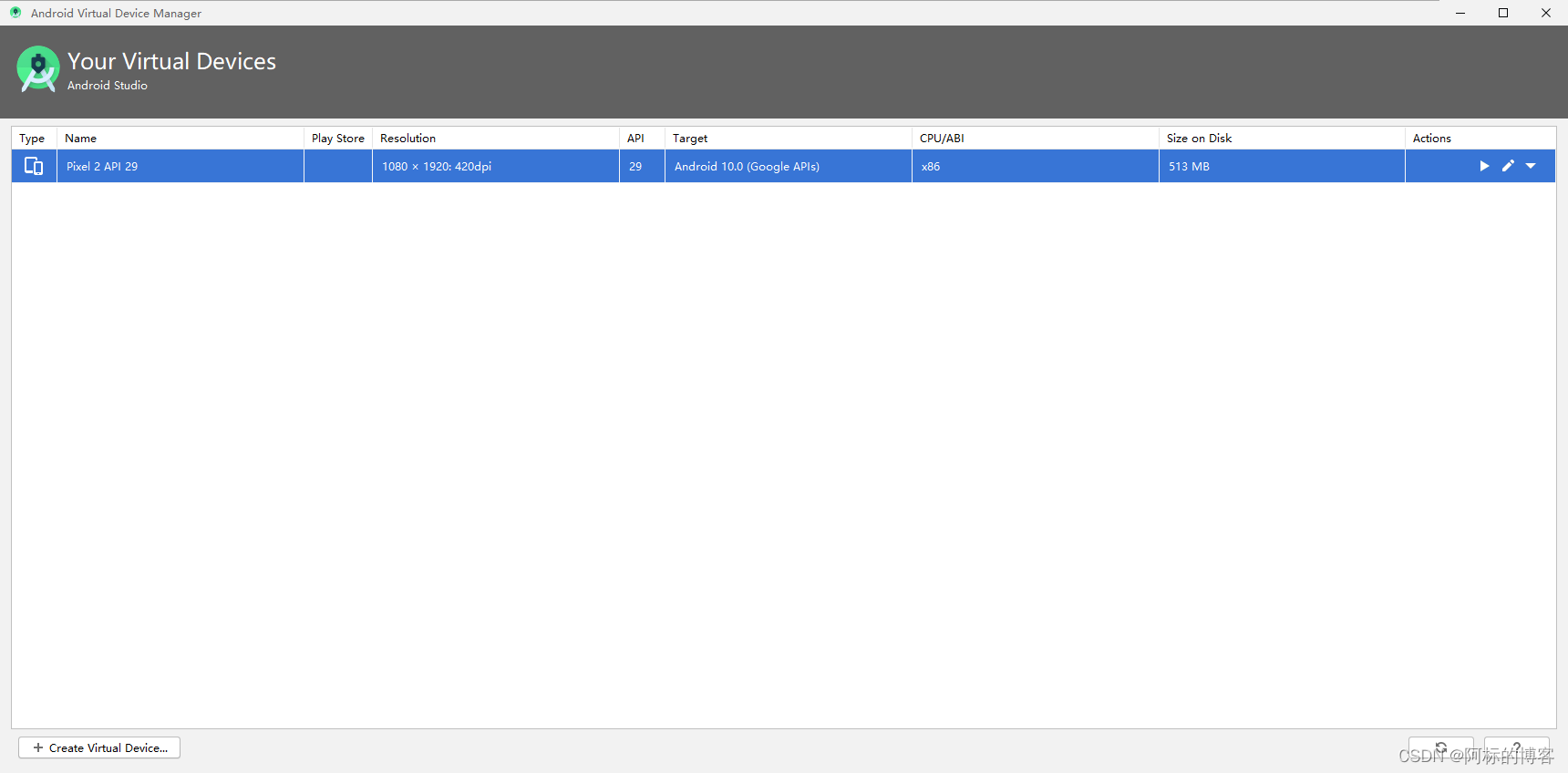1568x773 pixels.
Task: Sort by the Name column header
Action: [x=181, y=139]
